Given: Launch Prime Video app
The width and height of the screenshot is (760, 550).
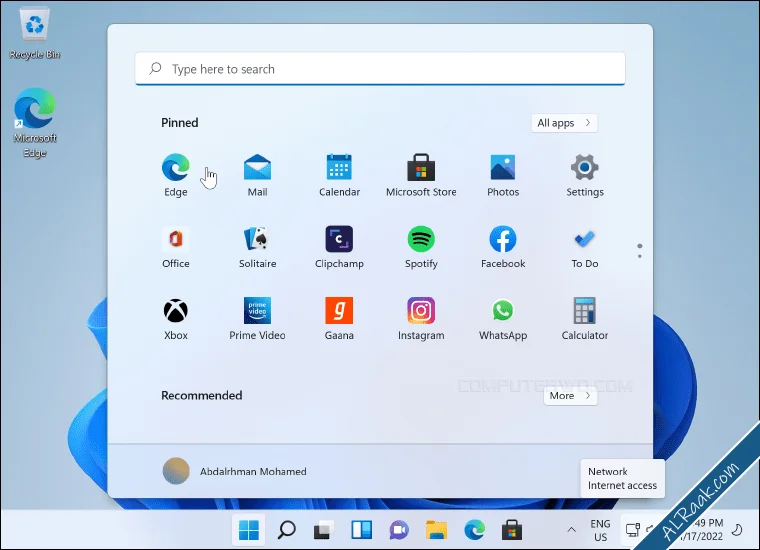Looking at the screenshot, I should 257,318.
